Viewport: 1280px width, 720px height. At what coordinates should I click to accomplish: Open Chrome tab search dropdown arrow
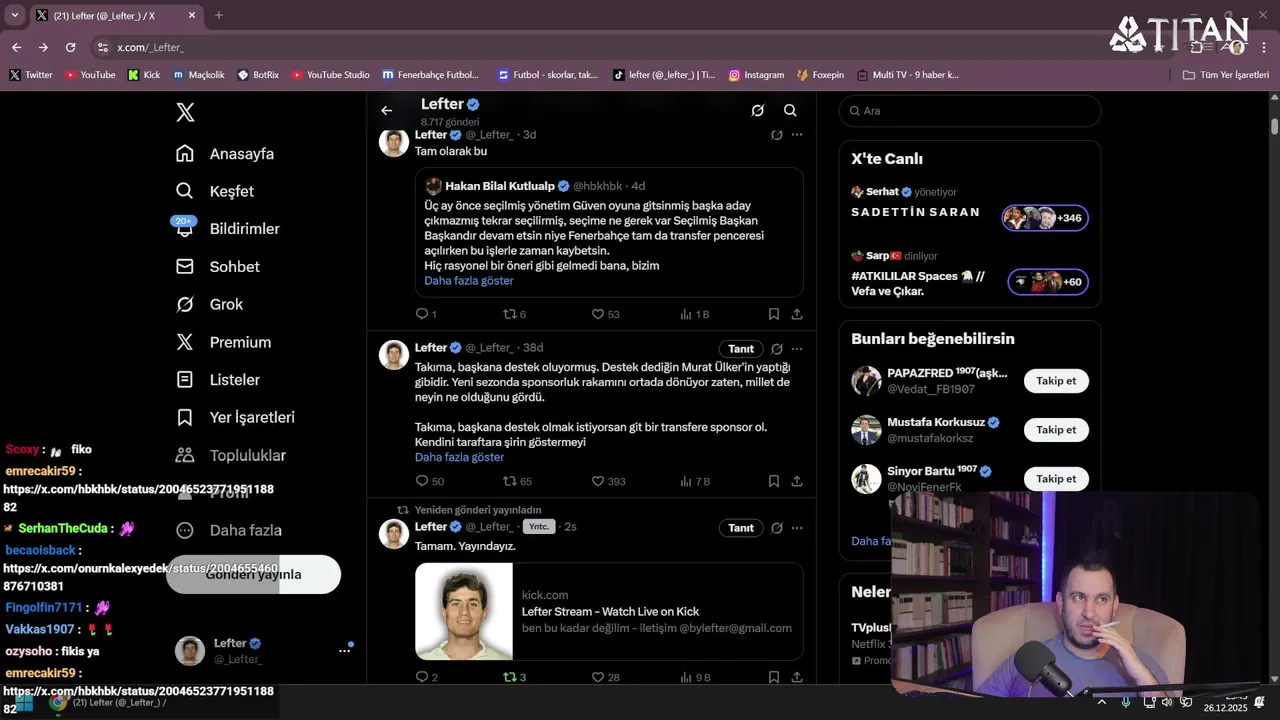[x=14, y=15]
